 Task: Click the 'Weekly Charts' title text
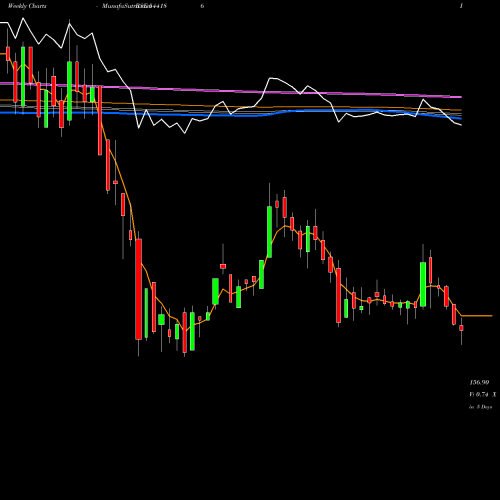pos(27,6)
